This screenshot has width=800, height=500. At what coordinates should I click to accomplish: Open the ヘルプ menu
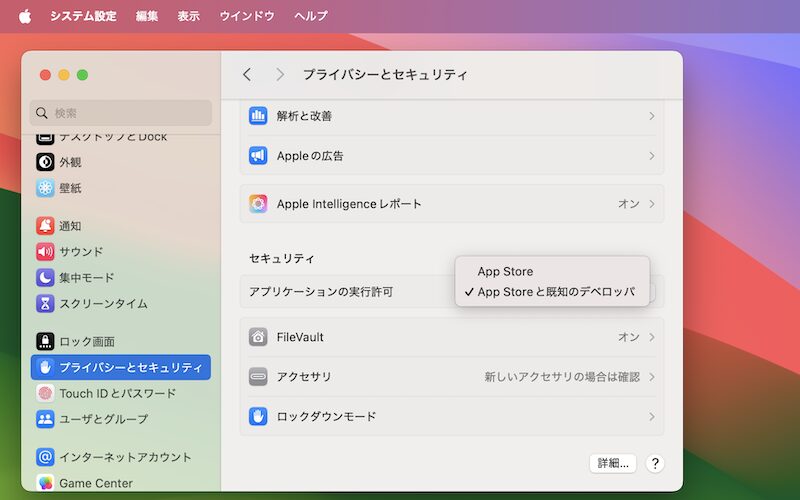(x=311, y=16)
